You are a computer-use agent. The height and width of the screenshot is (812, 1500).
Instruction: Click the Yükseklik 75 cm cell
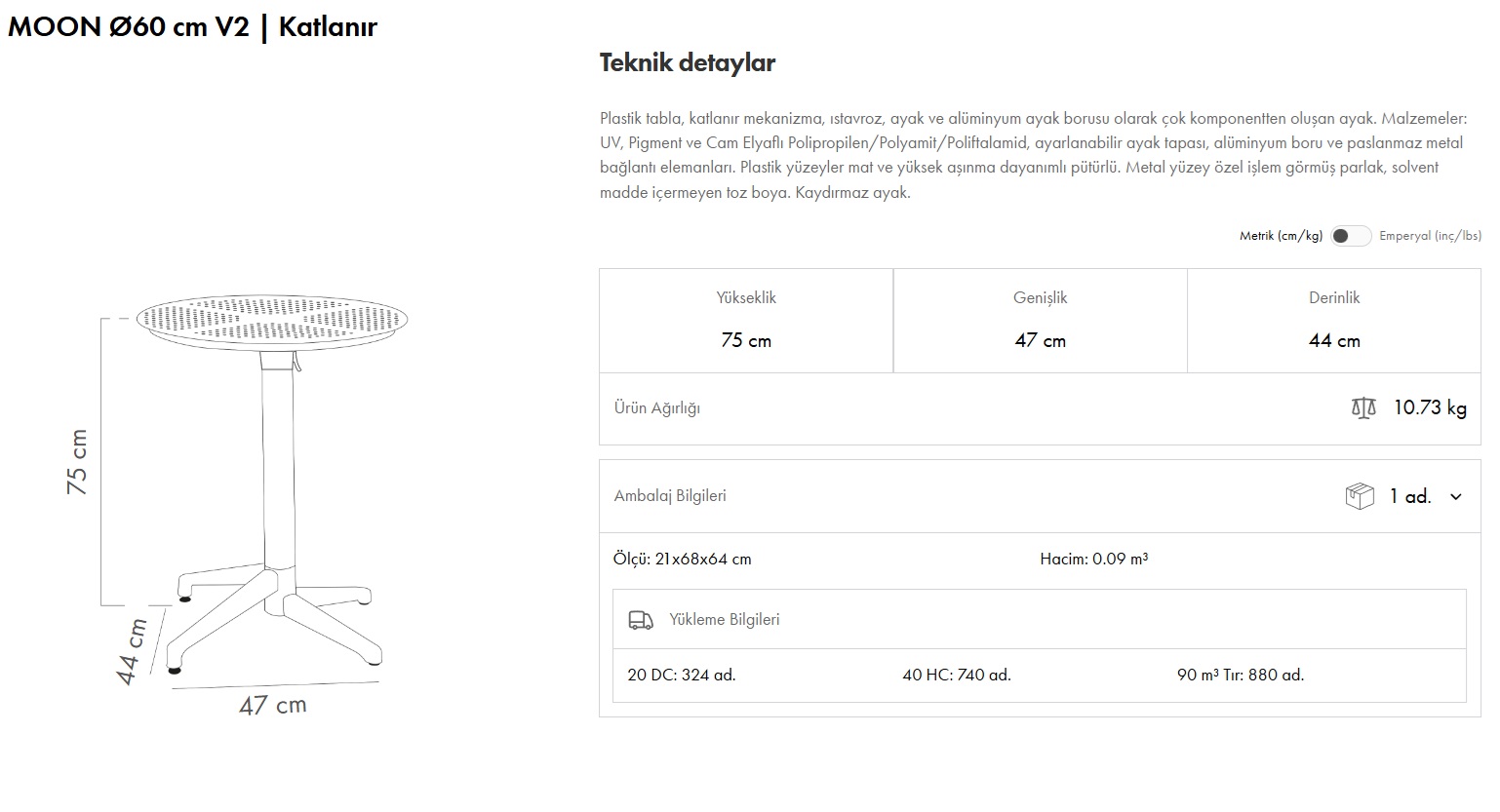tap(746, 321)
